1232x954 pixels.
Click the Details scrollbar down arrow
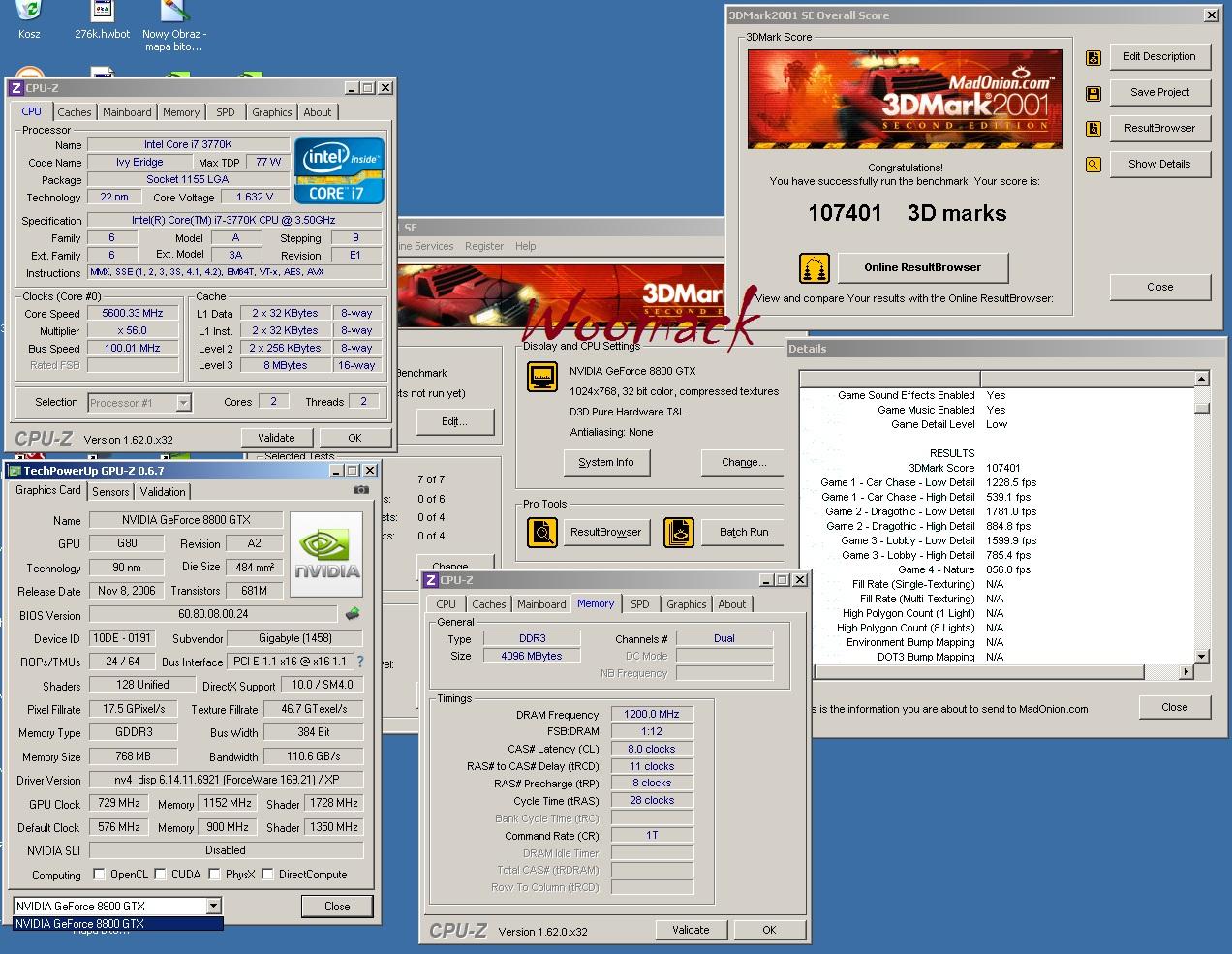1202,657
